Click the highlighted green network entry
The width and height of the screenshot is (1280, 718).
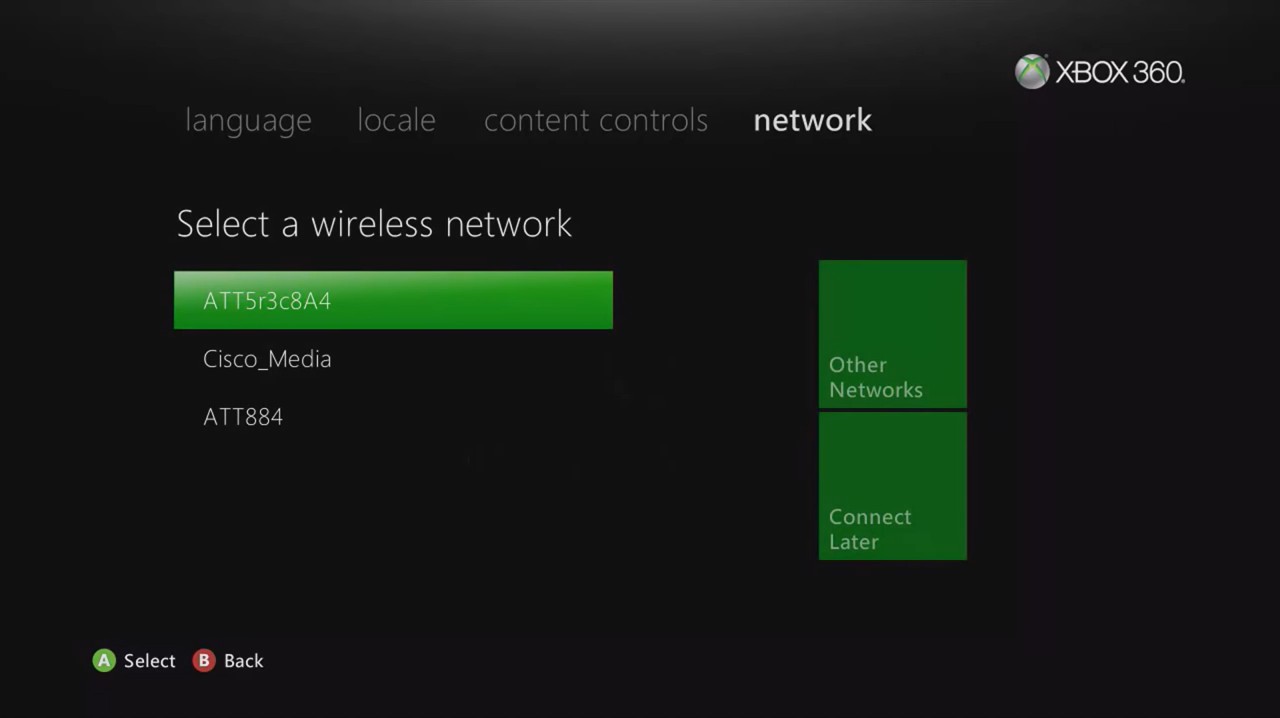tap(393, 300)
